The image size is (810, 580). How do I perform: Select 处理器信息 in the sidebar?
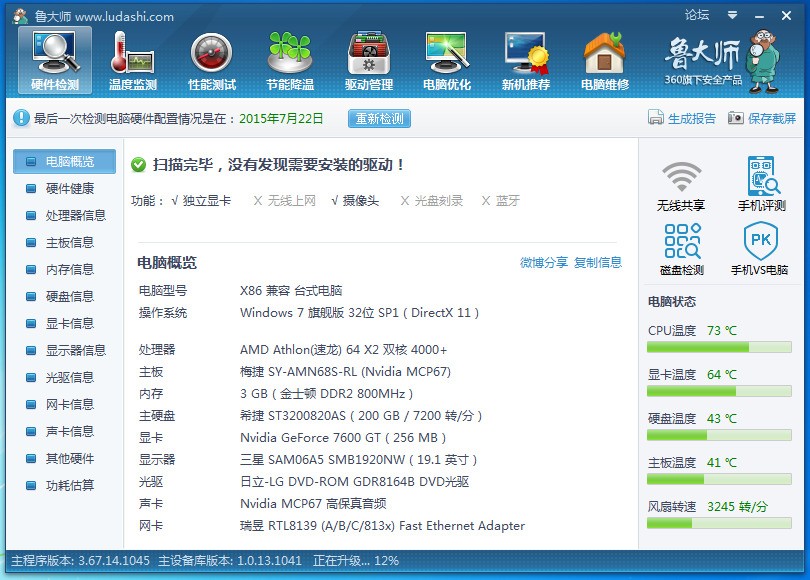pos(65,215)
